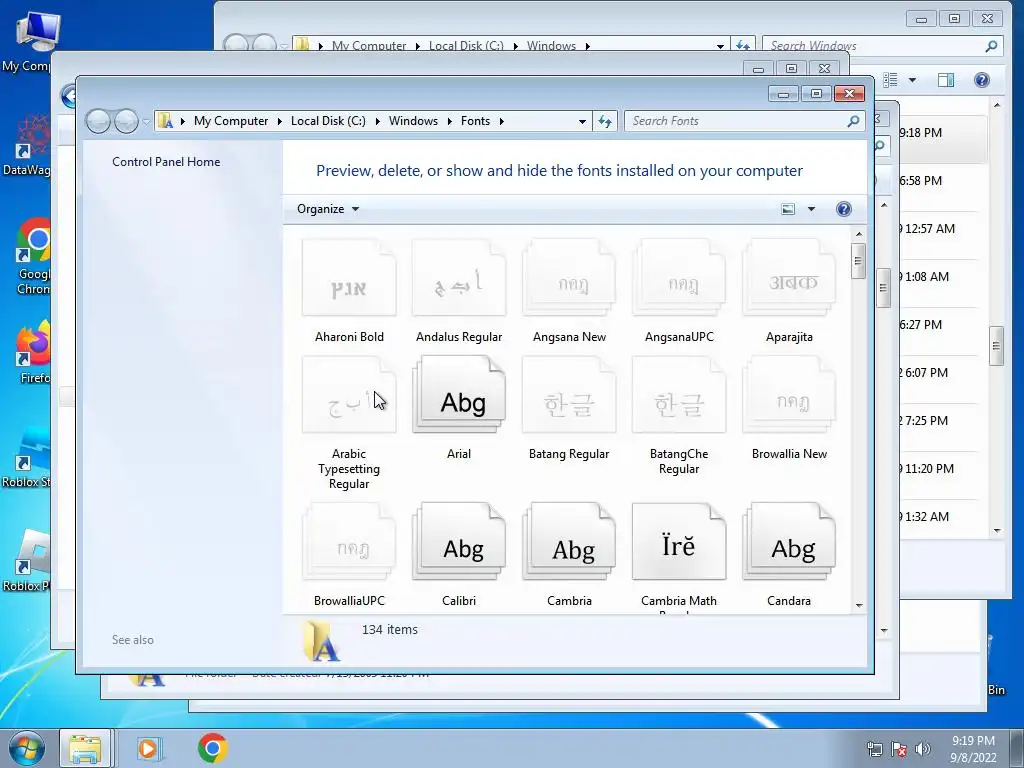Select the Cambria Math font icon

click(x=679, y=542)
